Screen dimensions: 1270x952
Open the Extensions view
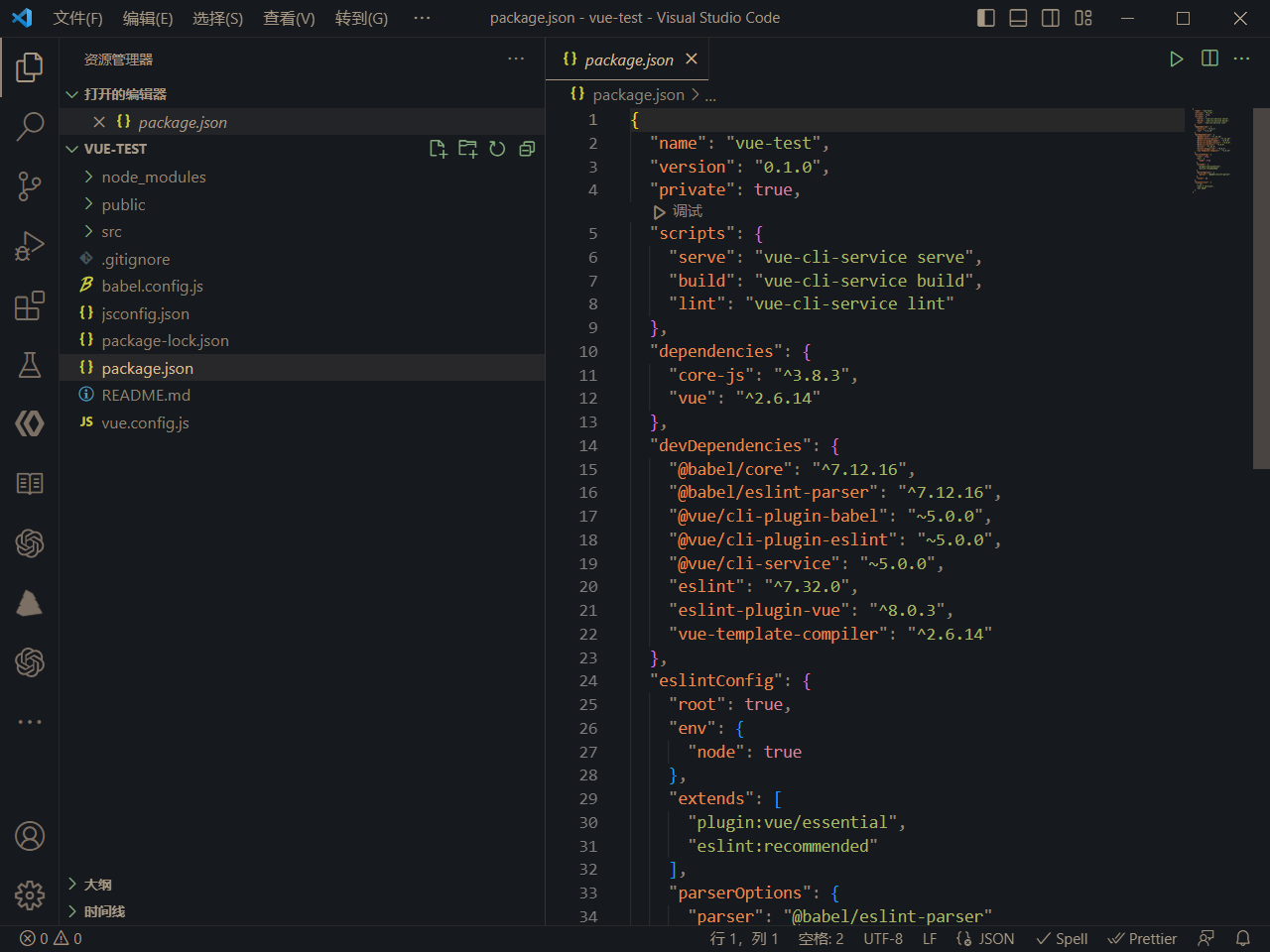pyautogui.click(x=30, y=305)
